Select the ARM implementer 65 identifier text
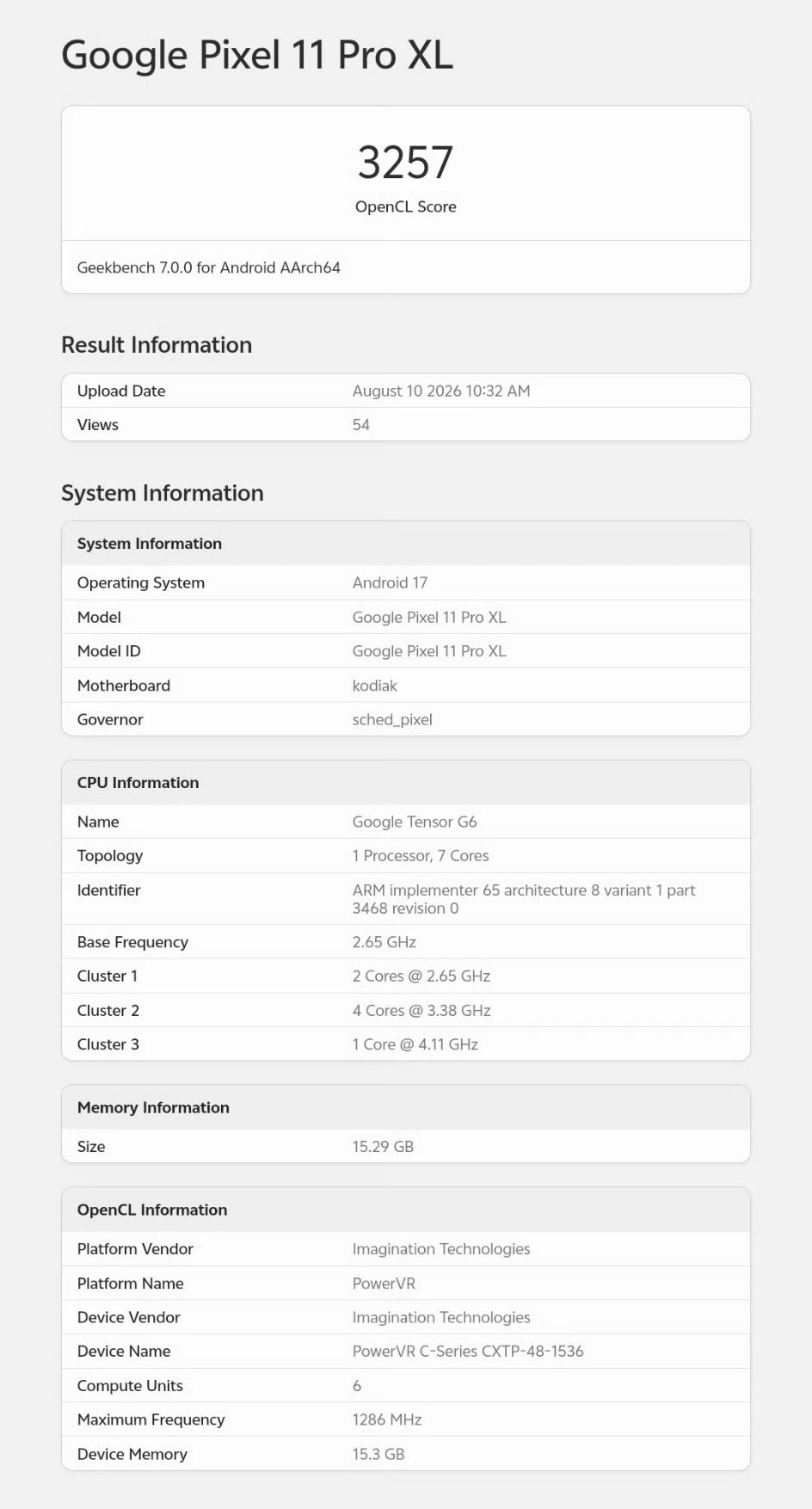 (524, 899)
